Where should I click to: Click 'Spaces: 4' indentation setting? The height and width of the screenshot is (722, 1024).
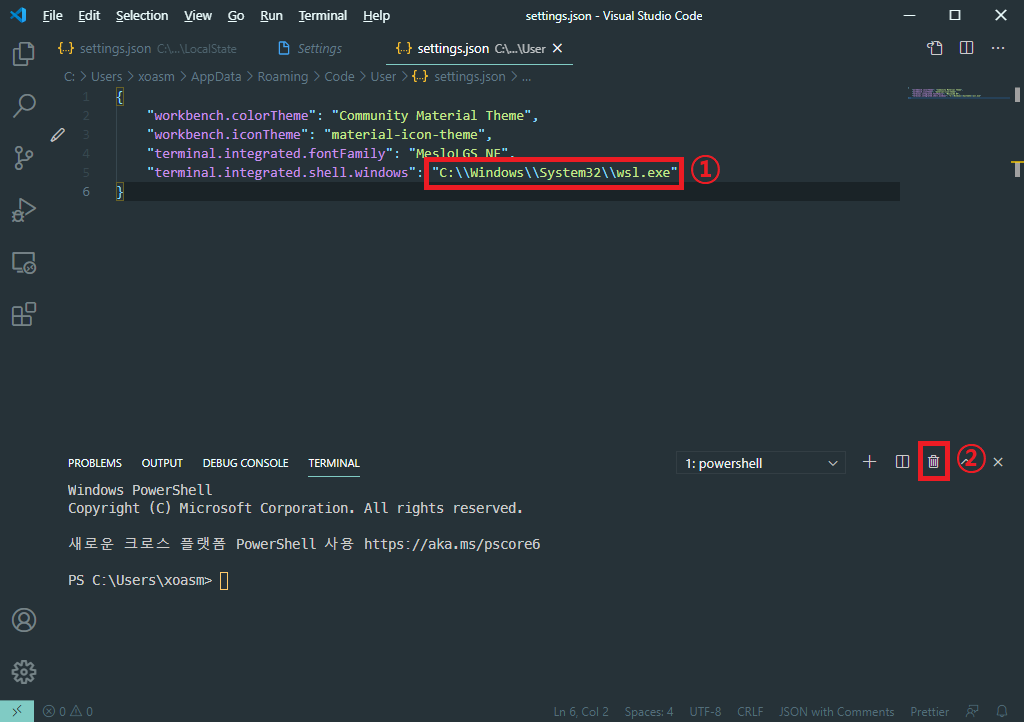pyautogui.click(x=648, y=712)
